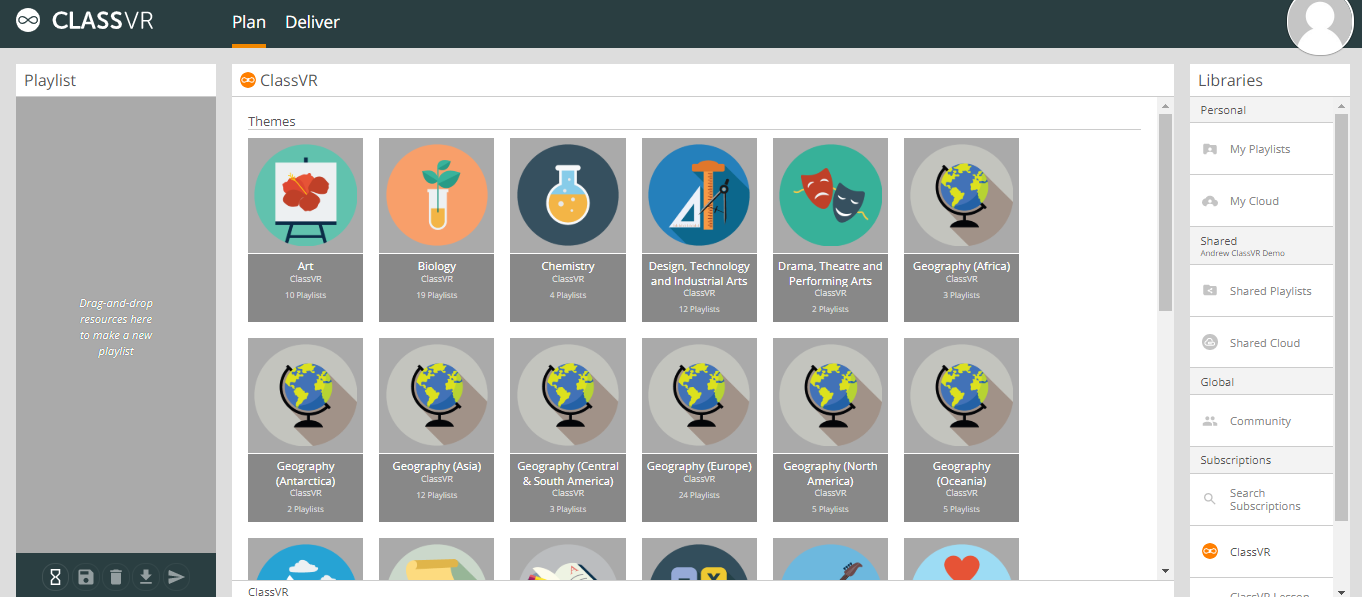1362x597 pixels.
Task: Open Geography (Africa) globe image
Action: pos(961,195)
